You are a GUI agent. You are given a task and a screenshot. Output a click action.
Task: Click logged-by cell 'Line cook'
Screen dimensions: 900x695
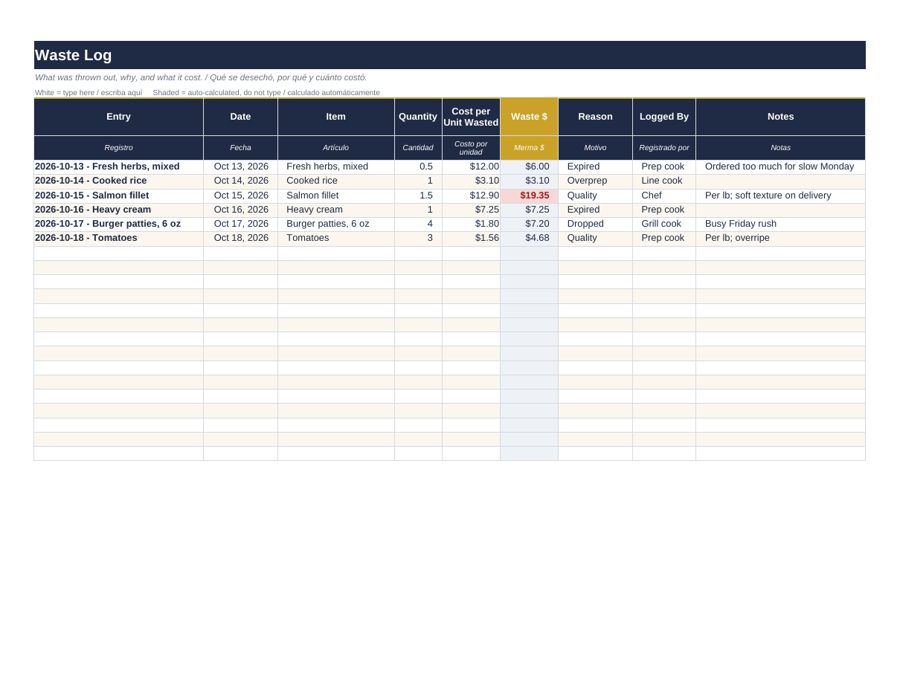pyautogui.click(x=664, y=181)
